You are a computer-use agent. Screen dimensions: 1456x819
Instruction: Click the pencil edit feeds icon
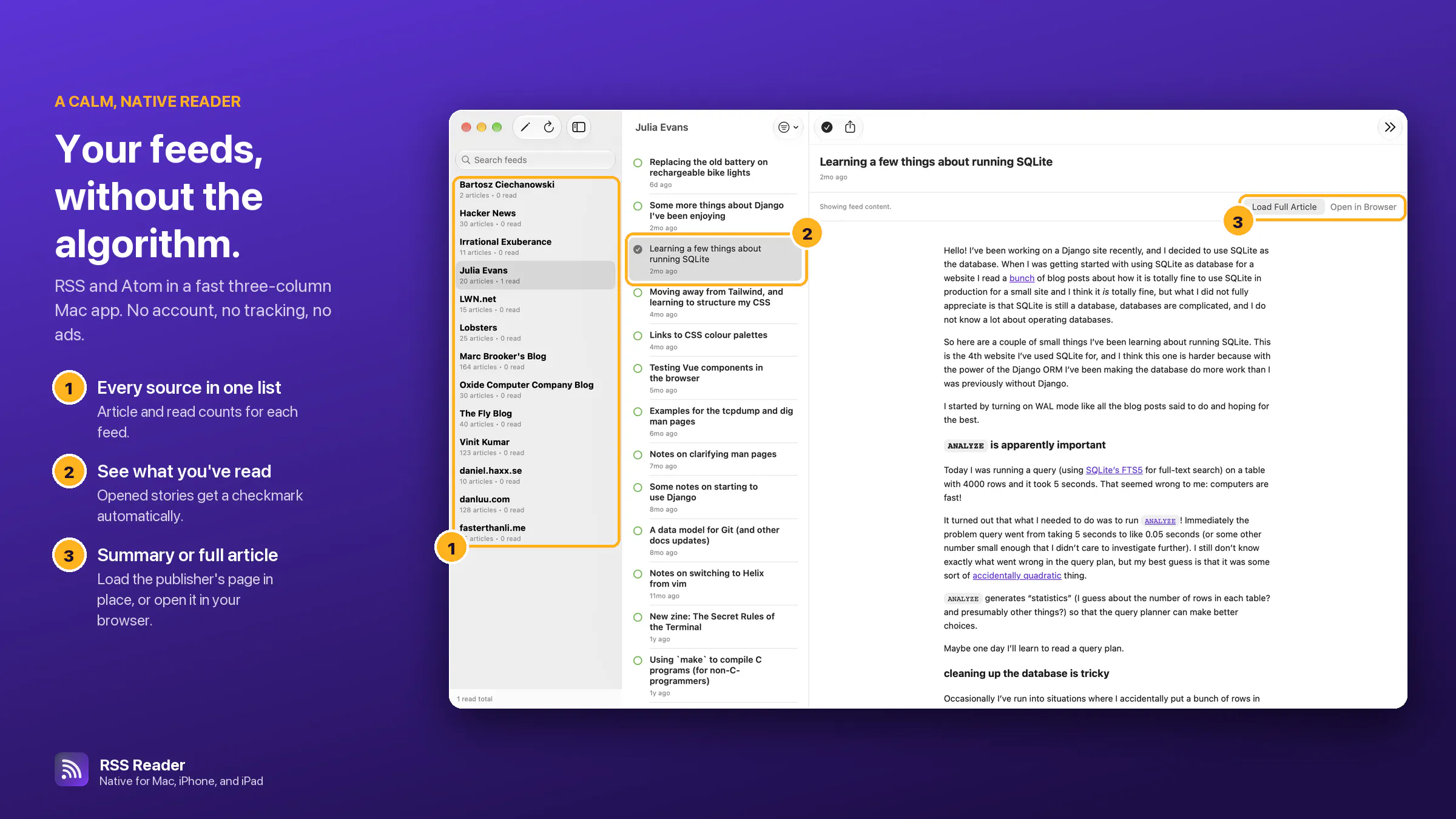point(525,127)
